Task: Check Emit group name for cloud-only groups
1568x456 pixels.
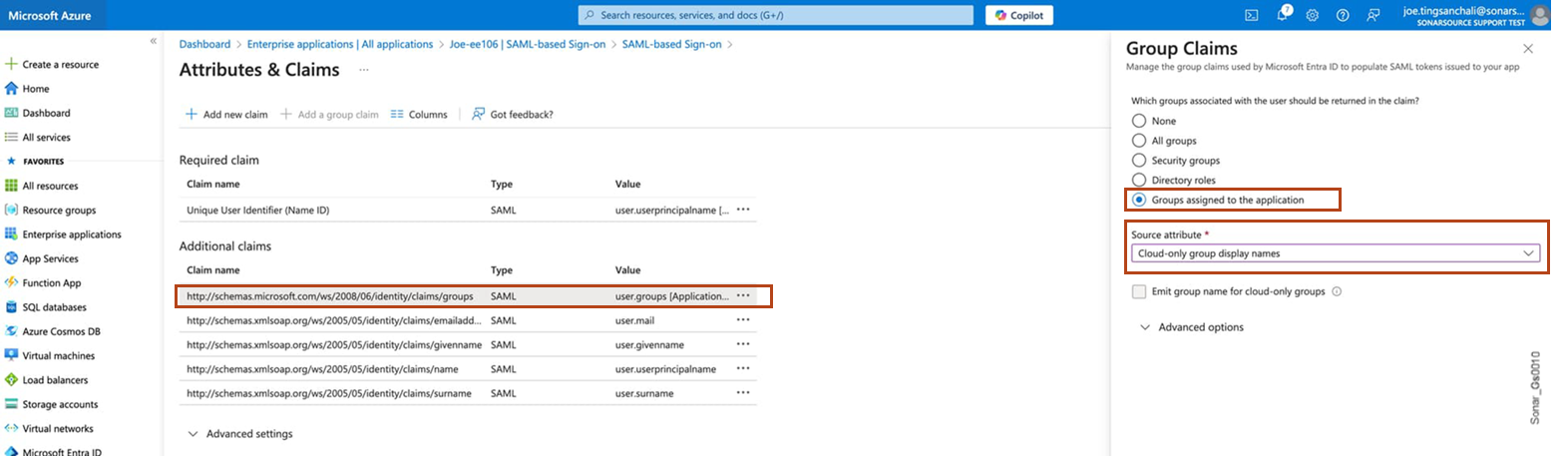Action: click(x=1139, y=291)
